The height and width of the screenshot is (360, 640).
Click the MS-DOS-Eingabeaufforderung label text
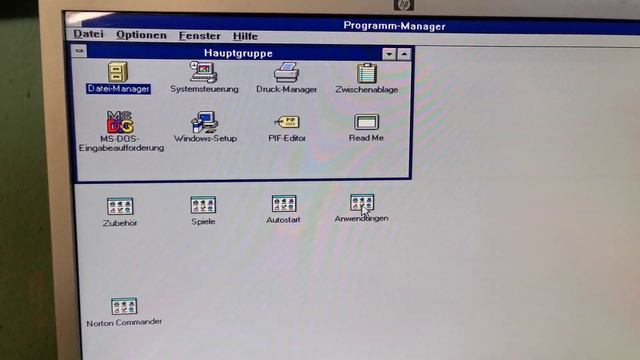[121, 143]
